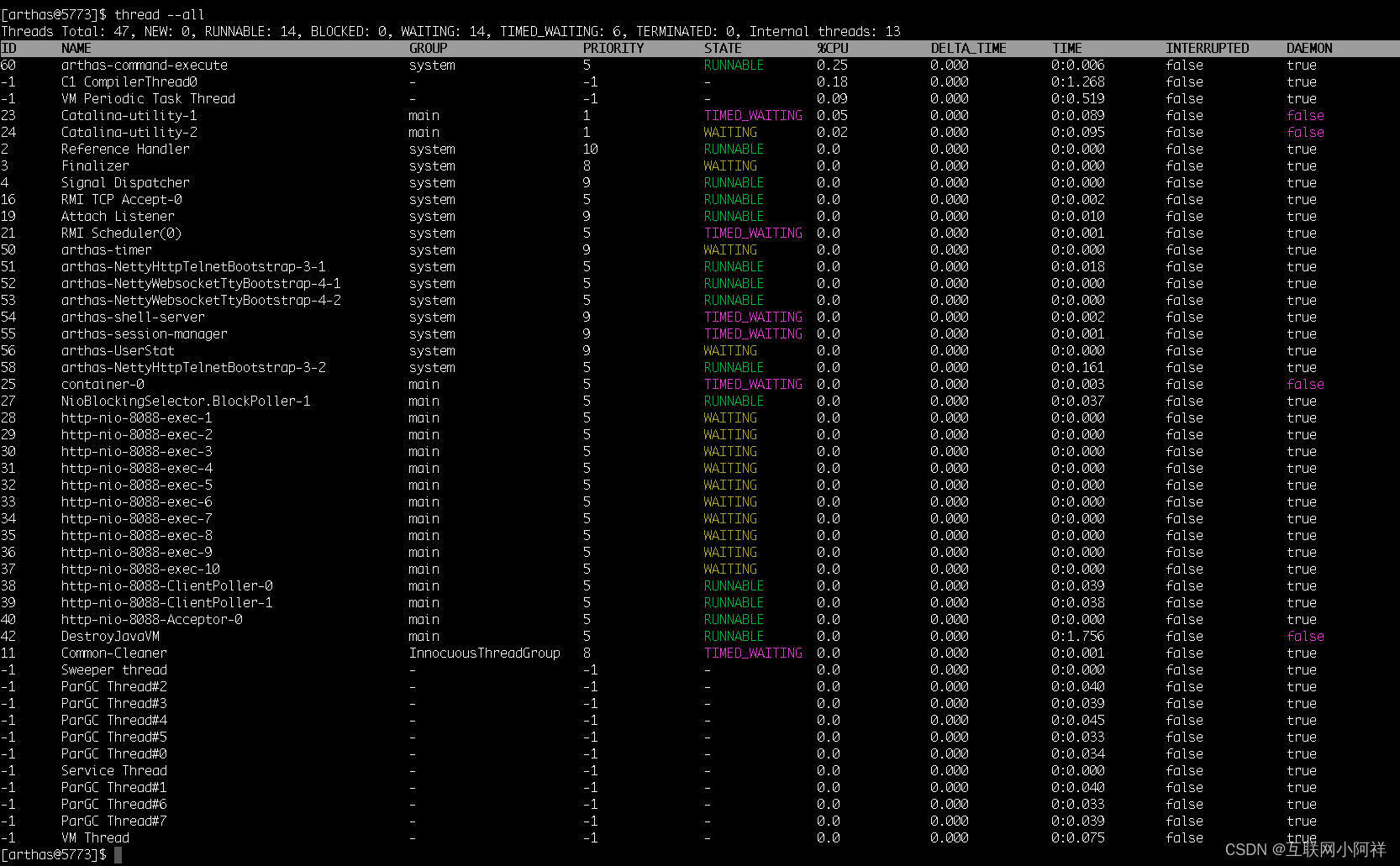Screen dimensions: 1400x866
Task: Select http-nio-8088-exec-5 thread name
Action: pyautogui.click(x=137, y=485)
